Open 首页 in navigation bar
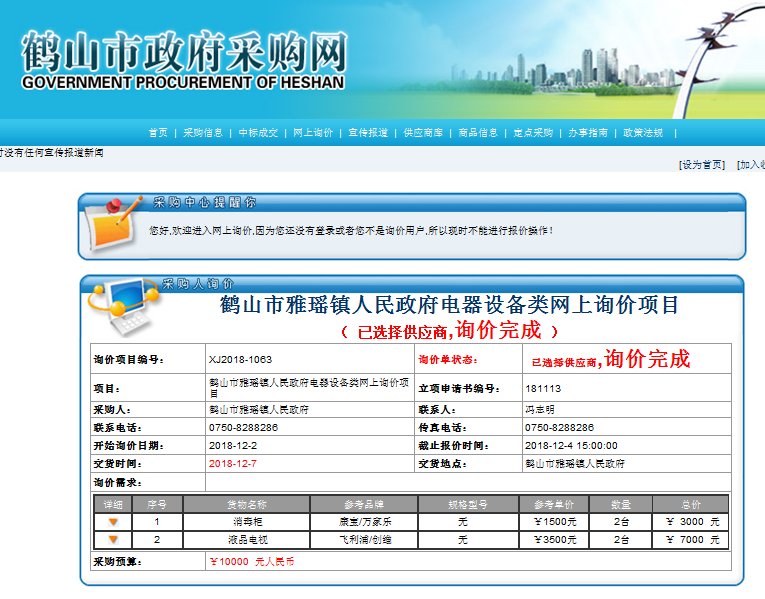 [x=158, y=133]
